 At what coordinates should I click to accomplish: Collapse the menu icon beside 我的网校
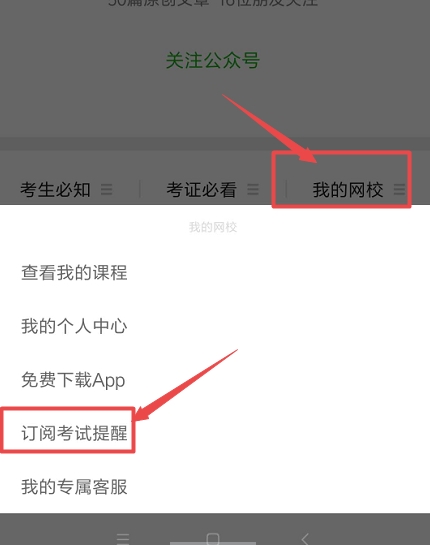point(399,190)
